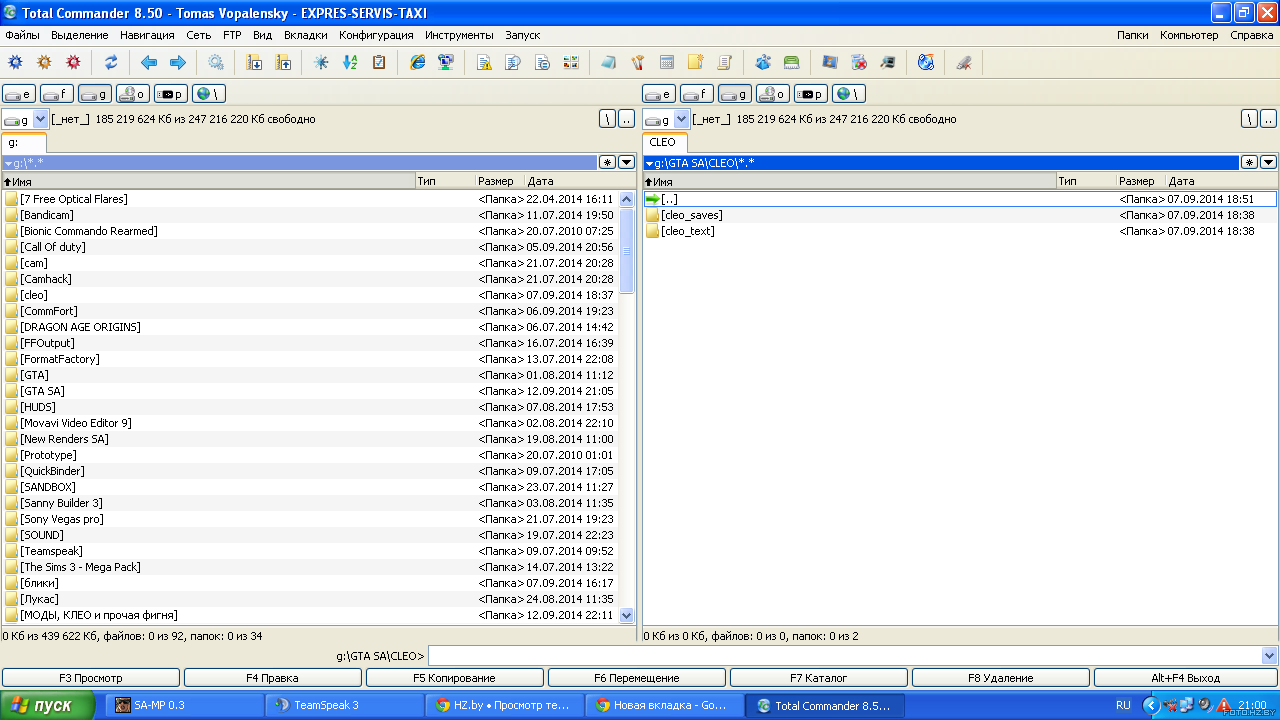Open the Инструменты menu
This screenshot has width=1280, height=720.
[459, 35]
